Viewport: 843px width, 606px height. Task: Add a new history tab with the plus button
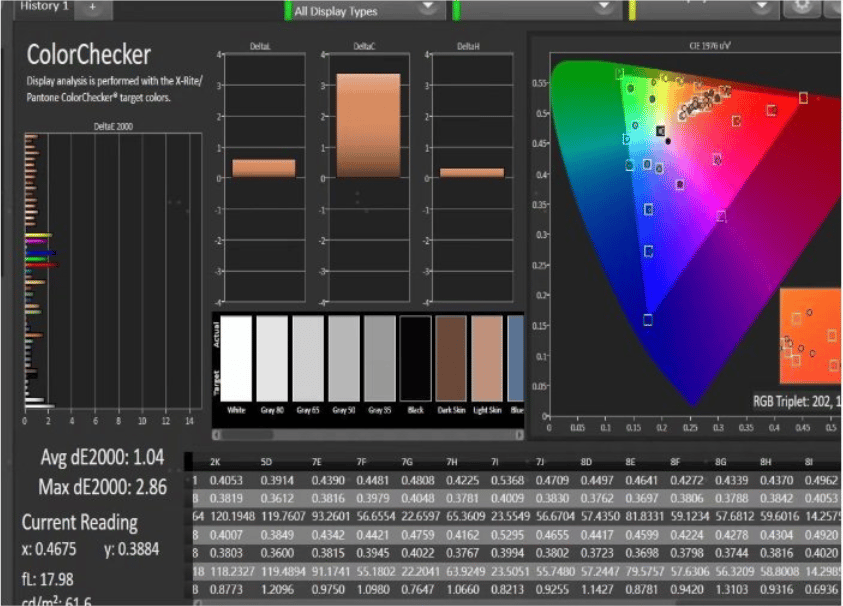[92, 8]
